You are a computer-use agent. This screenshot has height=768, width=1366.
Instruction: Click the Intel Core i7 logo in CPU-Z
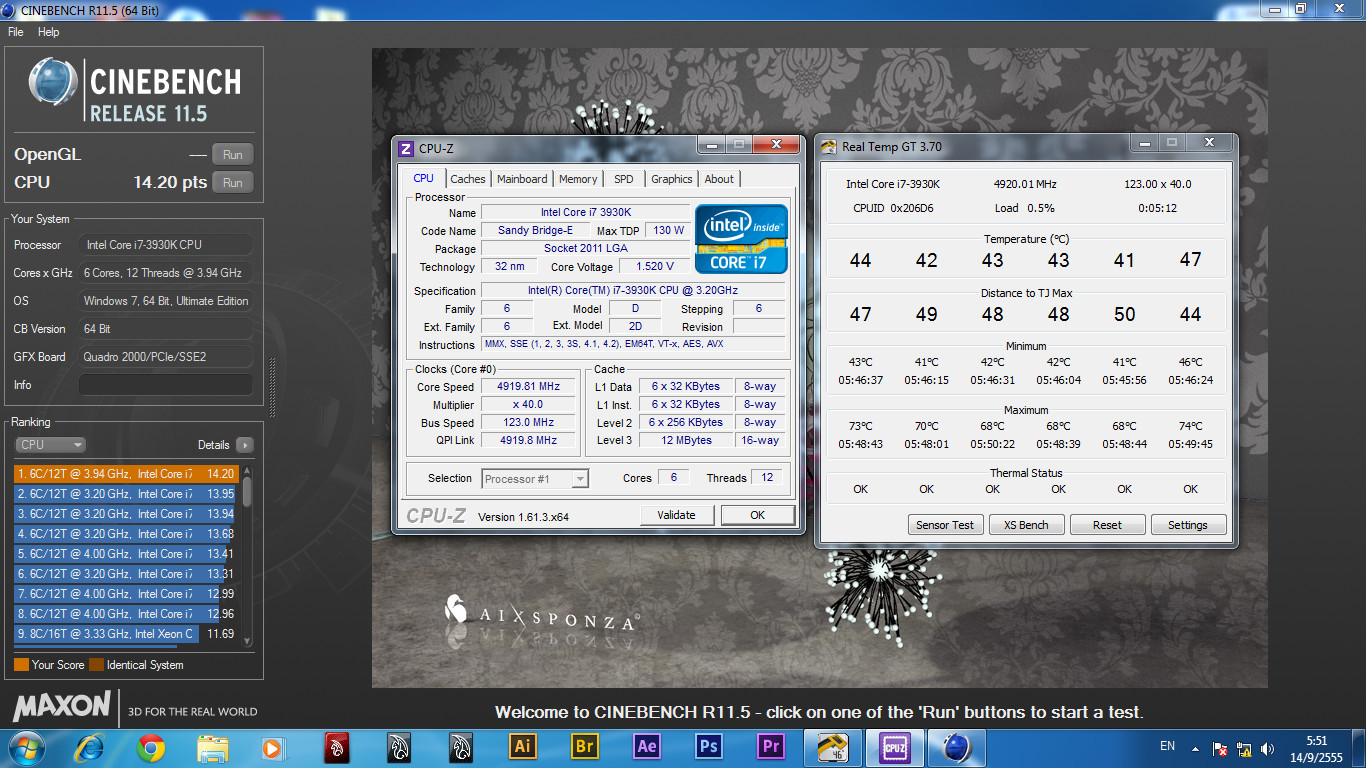741,238
